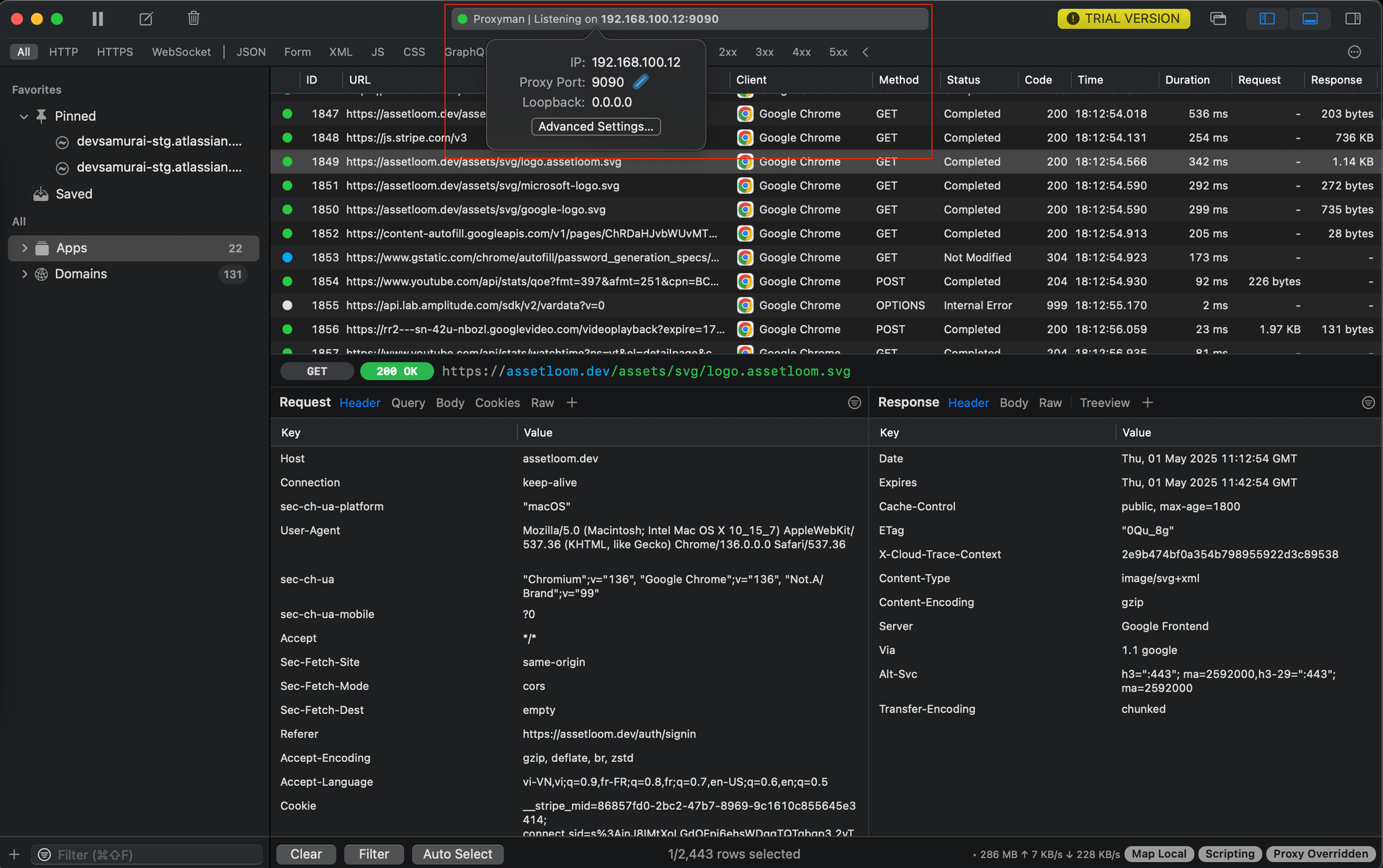Click the Auto Select button
The image size is (1383, 868).
[x=457, y=854]
